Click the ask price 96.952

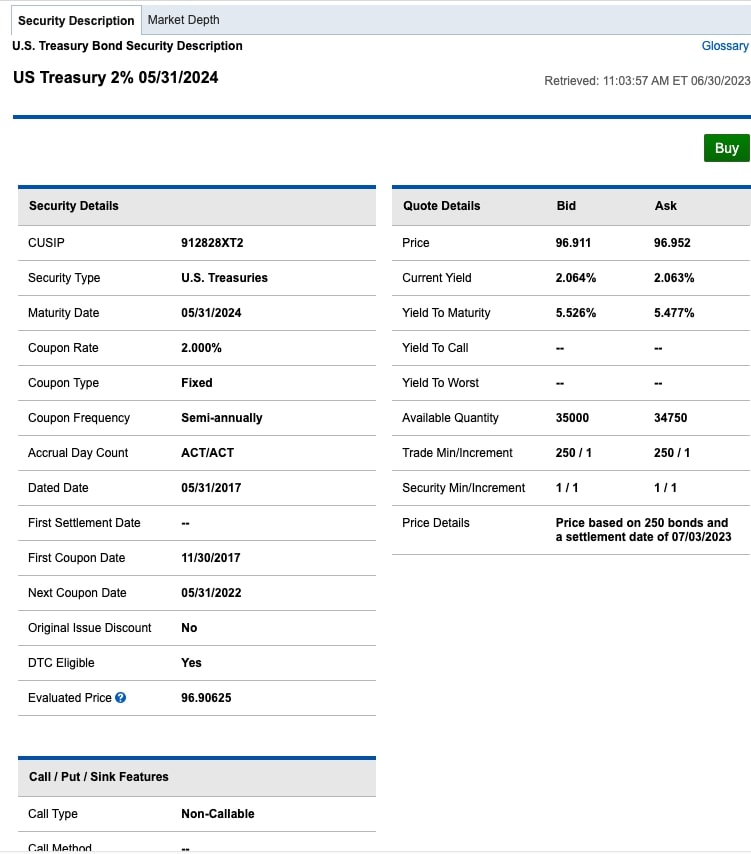(672, 243)
